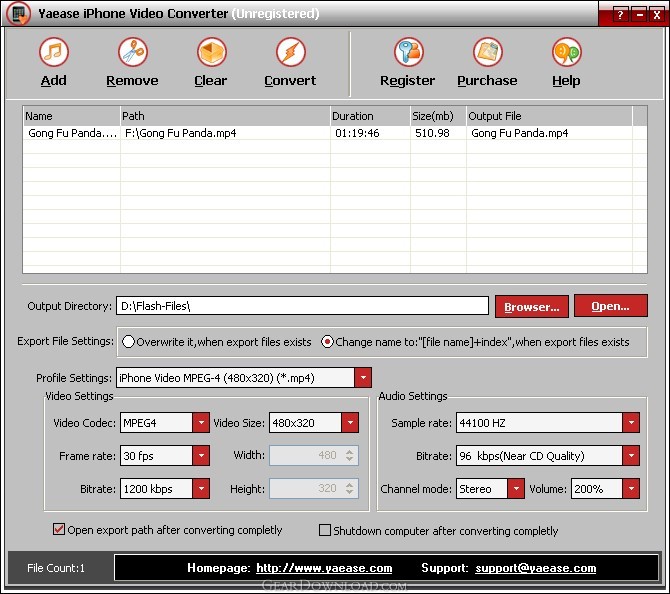Viewport: 670px width, 594px height.
Task: Click the support@yaease.com email link
Action: pyautogui.click(x=535, y=568)
